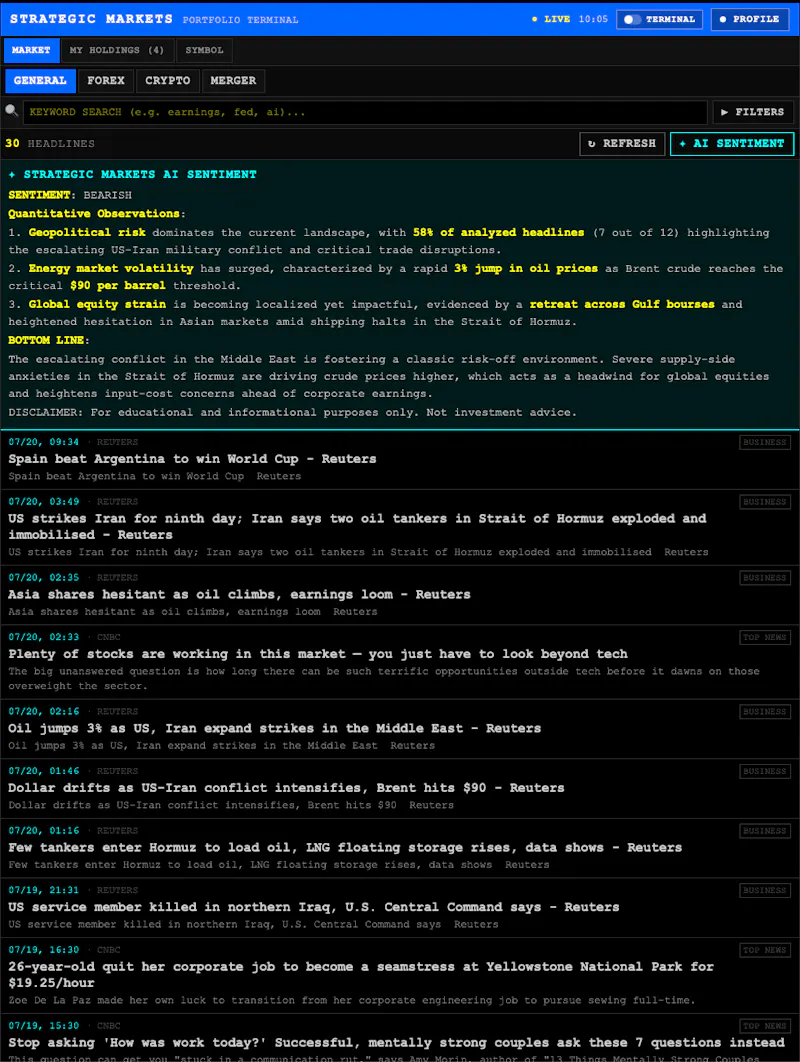Click the '07/20, 02:33' CNBC timestamp
This screenshot has height=1062, width=800.
[43, 637]
